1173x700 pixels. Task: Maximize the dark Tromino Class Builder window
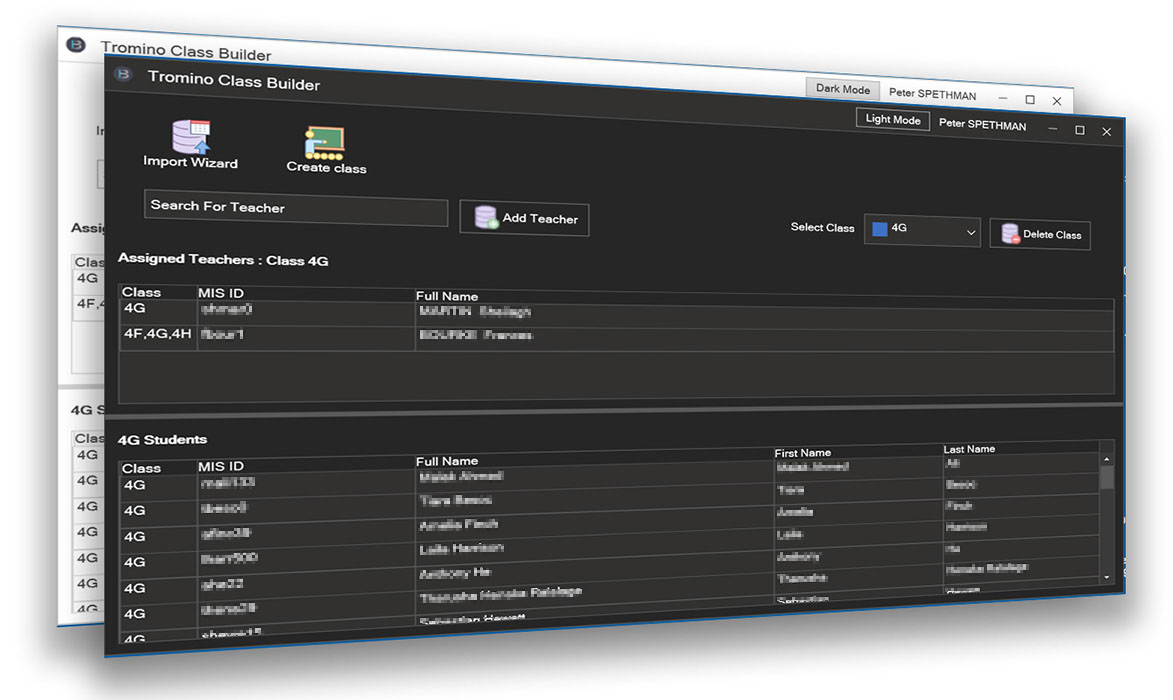[1079, 130]
